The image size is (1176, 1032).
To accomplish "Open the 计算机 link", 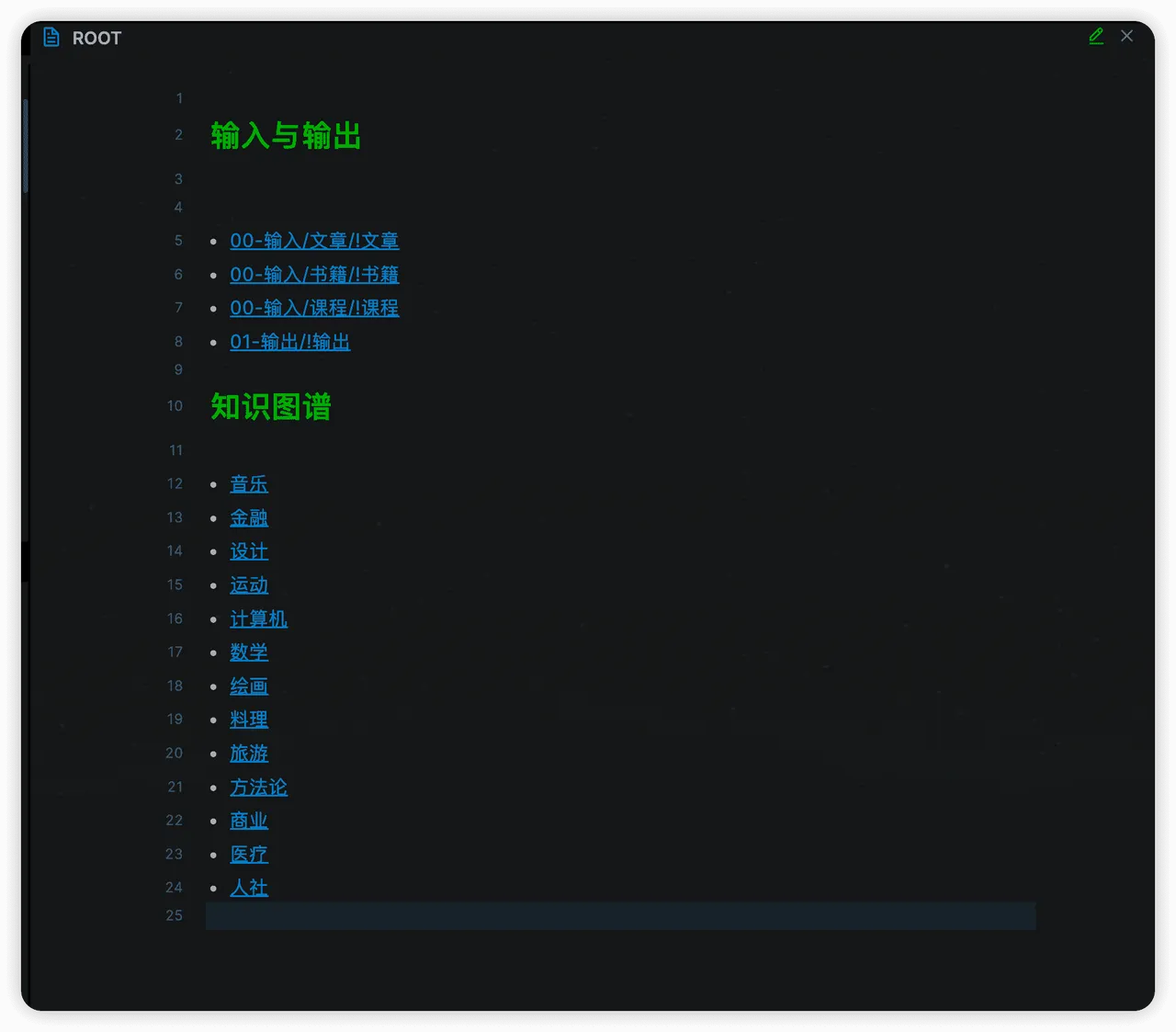I will click(258, 619).
